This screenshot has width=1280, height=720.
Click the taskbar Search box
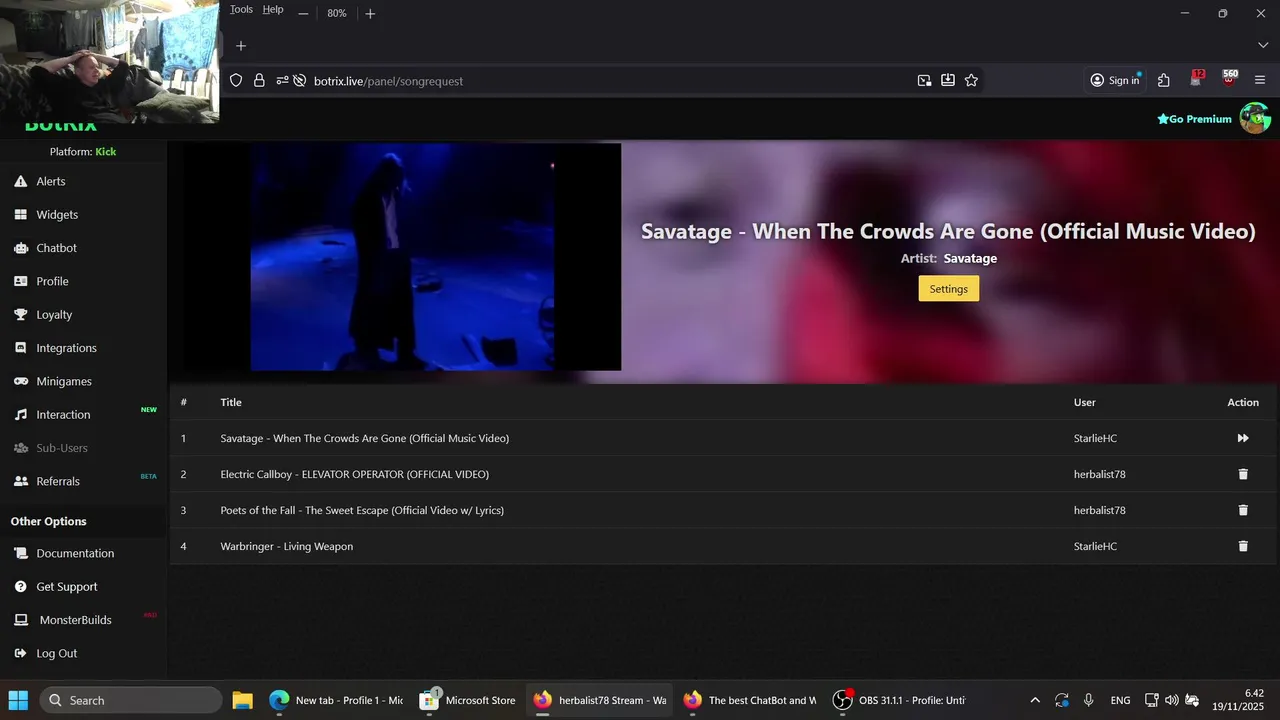pyautogui.click(x=132, y=700)
